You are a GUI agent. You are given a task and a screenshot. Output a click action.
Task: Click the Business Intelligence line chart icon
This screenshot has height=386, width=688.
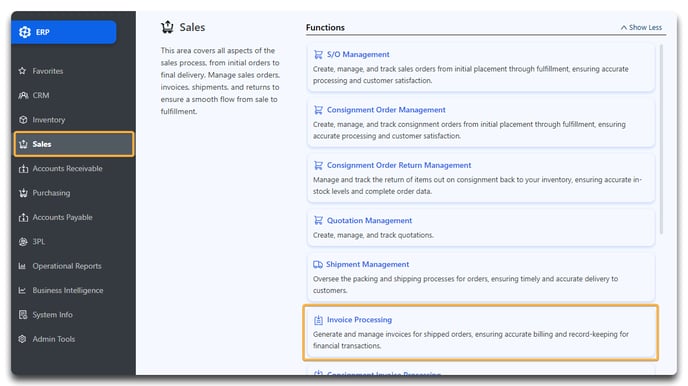[22, 290]
